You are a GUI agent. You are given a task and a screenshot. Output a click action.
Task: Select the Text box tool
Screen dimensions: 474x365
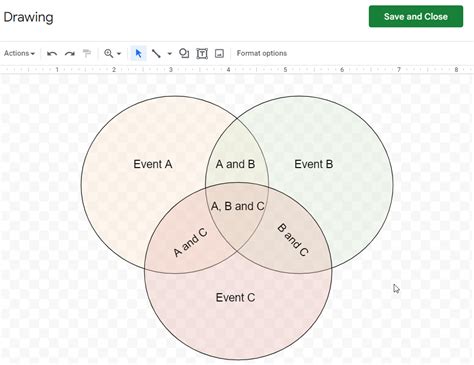click(x=202, y=53)
